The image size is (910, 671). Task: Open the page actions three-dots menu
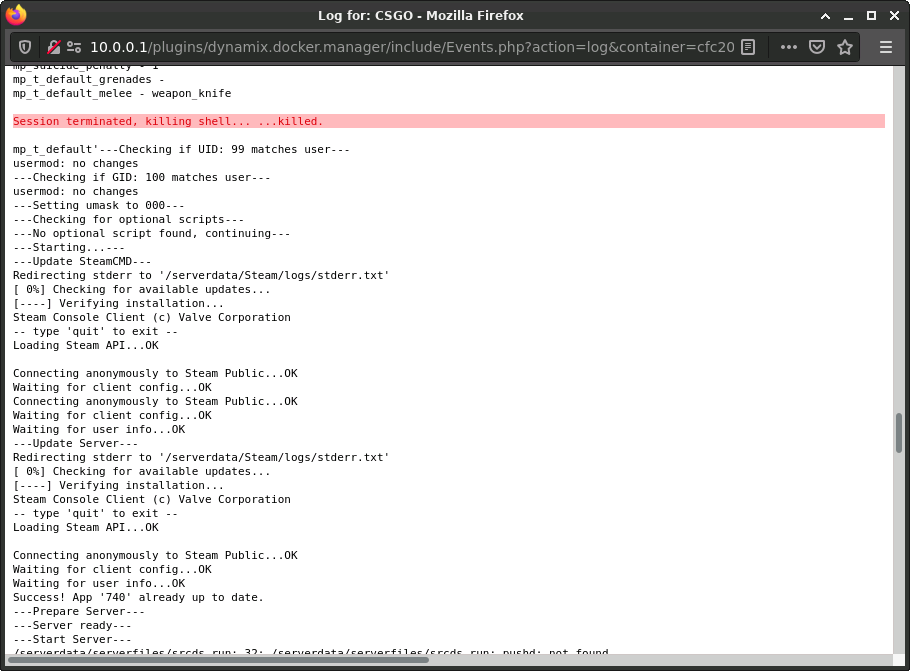pos(788,47)
